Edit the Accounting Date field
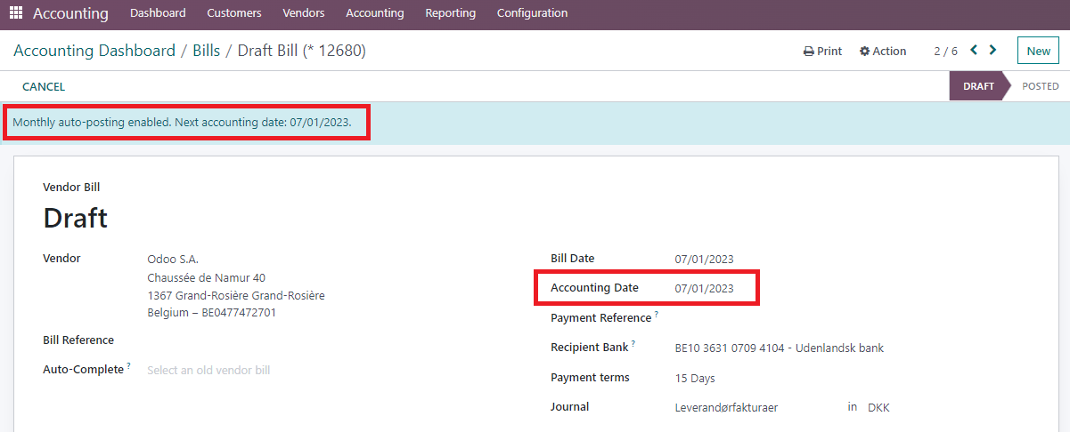 tap(704, 288)
